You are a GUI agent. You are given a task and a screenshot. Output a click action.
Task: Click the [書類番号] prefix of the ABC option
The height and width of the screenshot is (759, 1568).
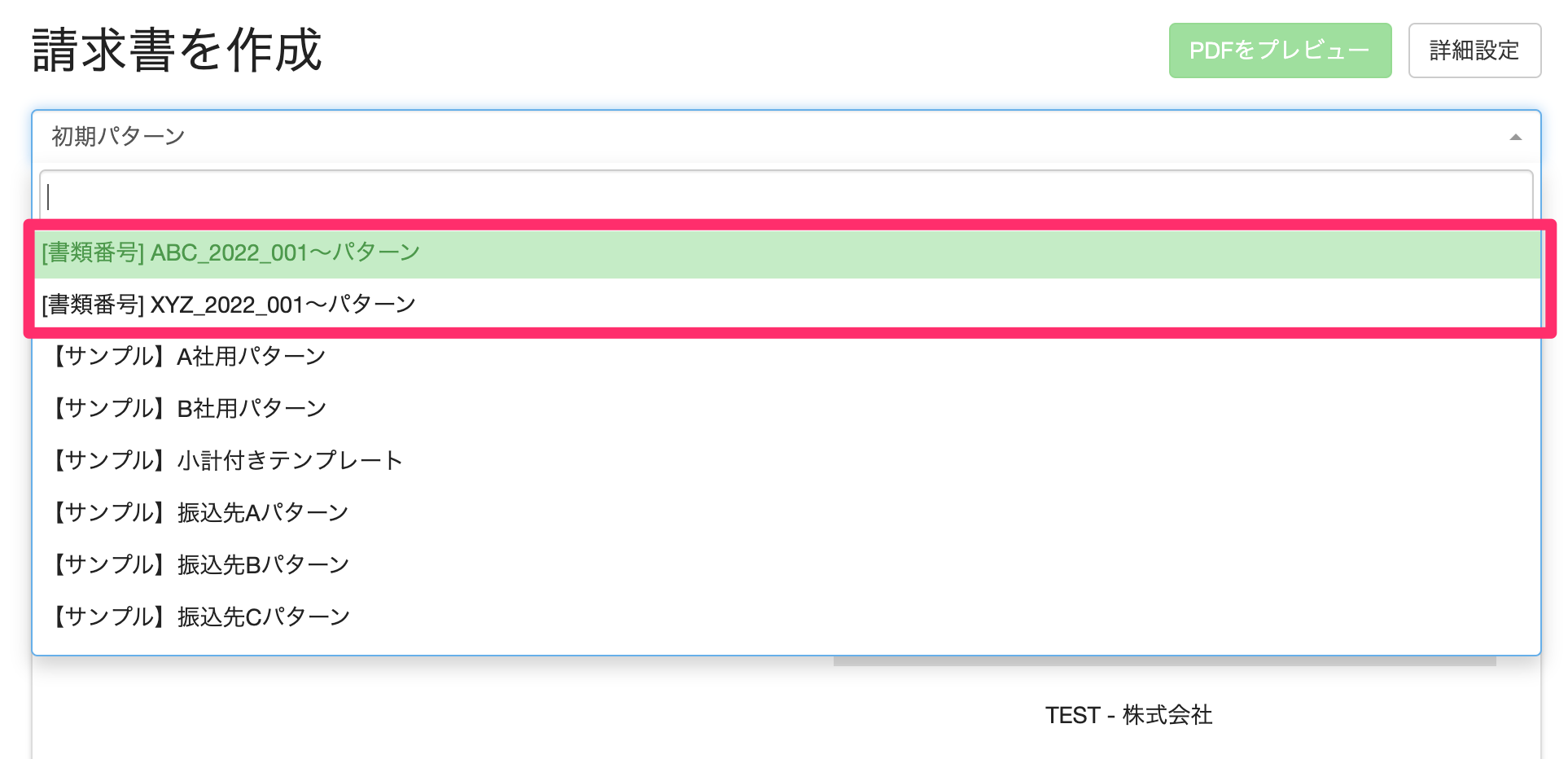[x=93, y=253]
